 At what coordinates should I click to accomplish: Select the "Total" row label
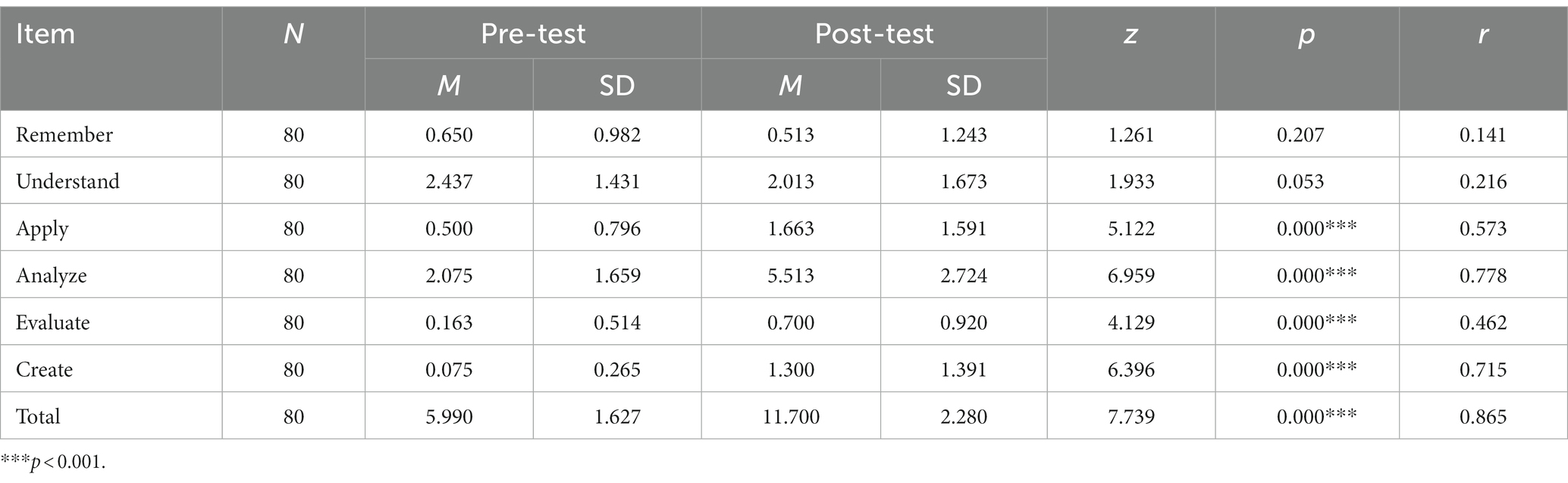(38, 417)
